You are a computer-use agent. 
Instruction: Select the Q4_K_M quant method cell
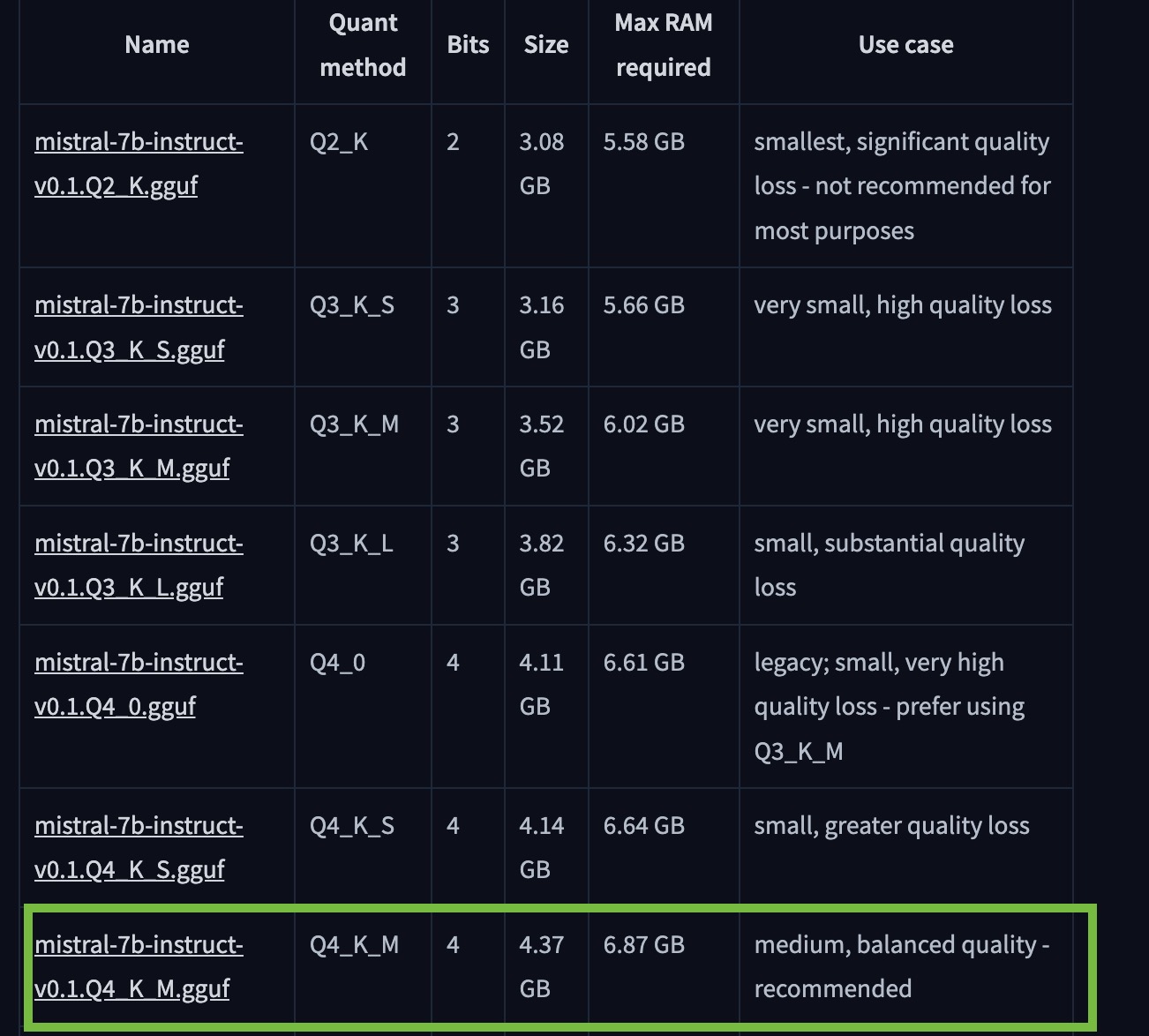click(x=354, y=945)
